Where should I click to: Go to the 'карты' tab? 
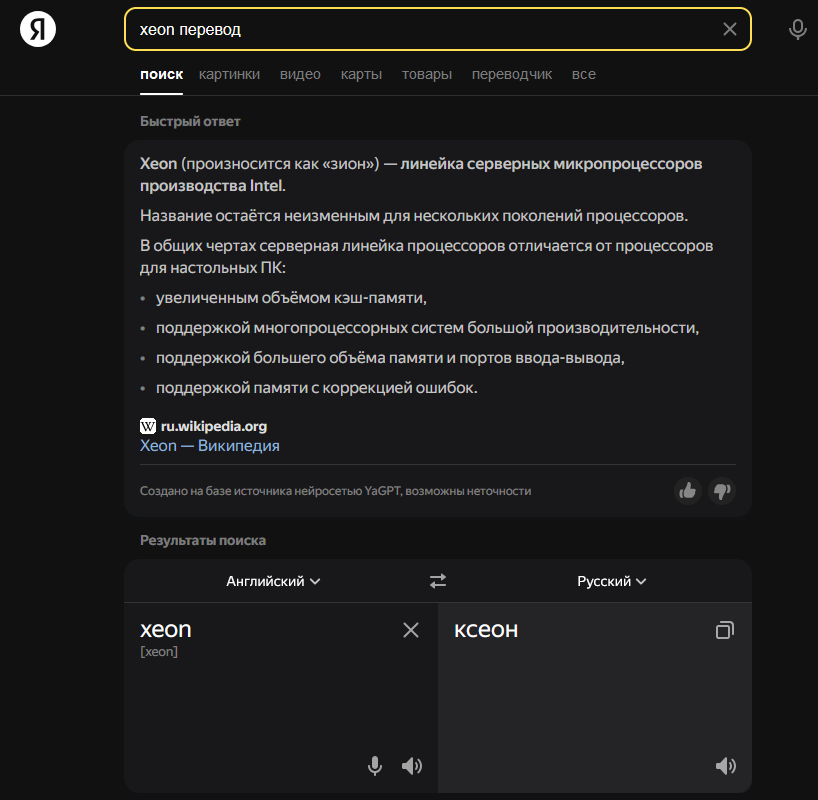coord(361,74)
